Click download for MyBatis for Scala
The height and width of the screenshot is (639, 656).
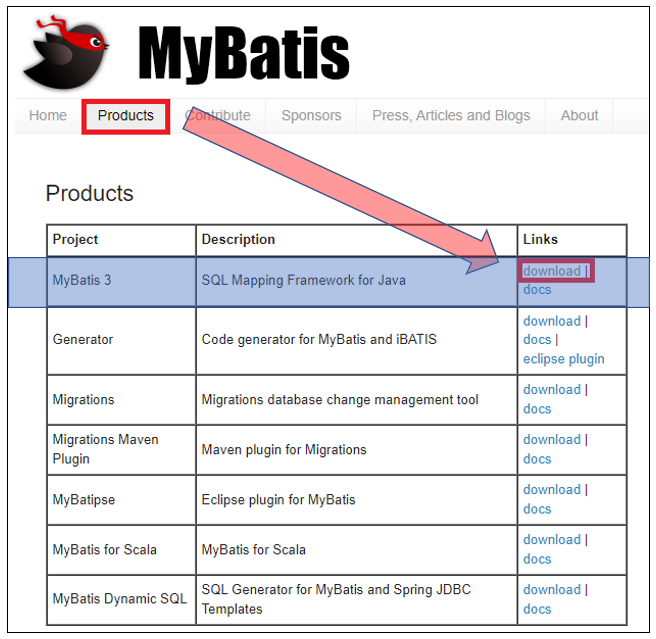tap(552, 540)
